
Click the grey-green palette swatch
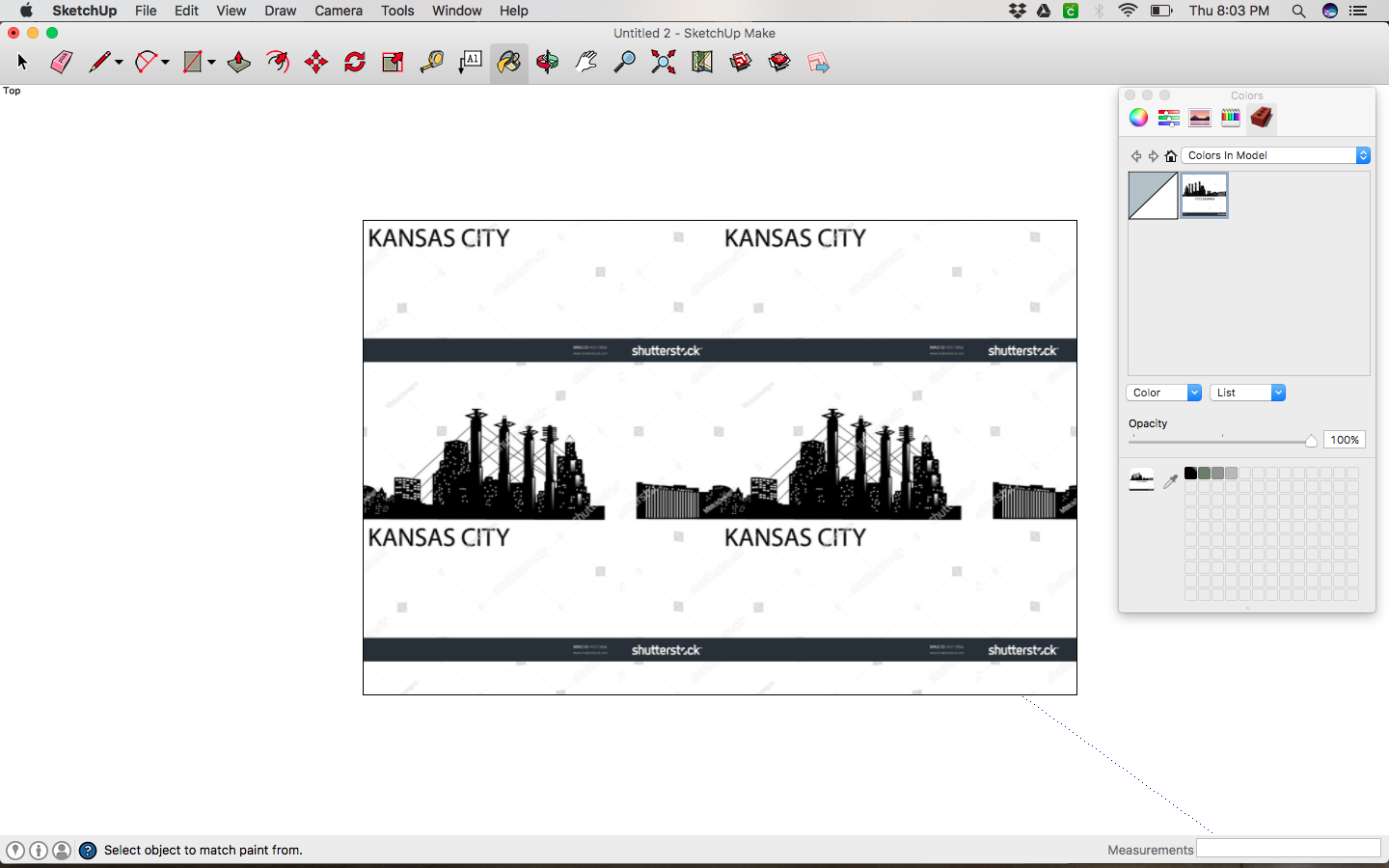[x=1204, y=474]
